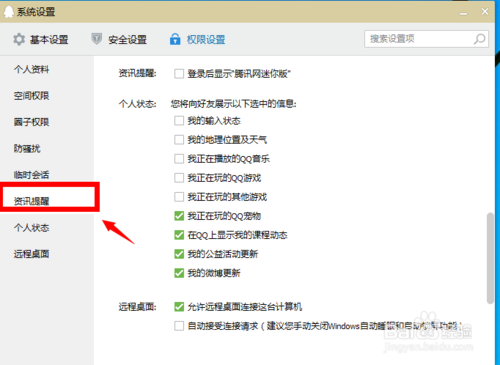The width and height of the screenshot is (500, 365).
Task: Select 空间权限 in the sidebar
Action: (31, 96)
